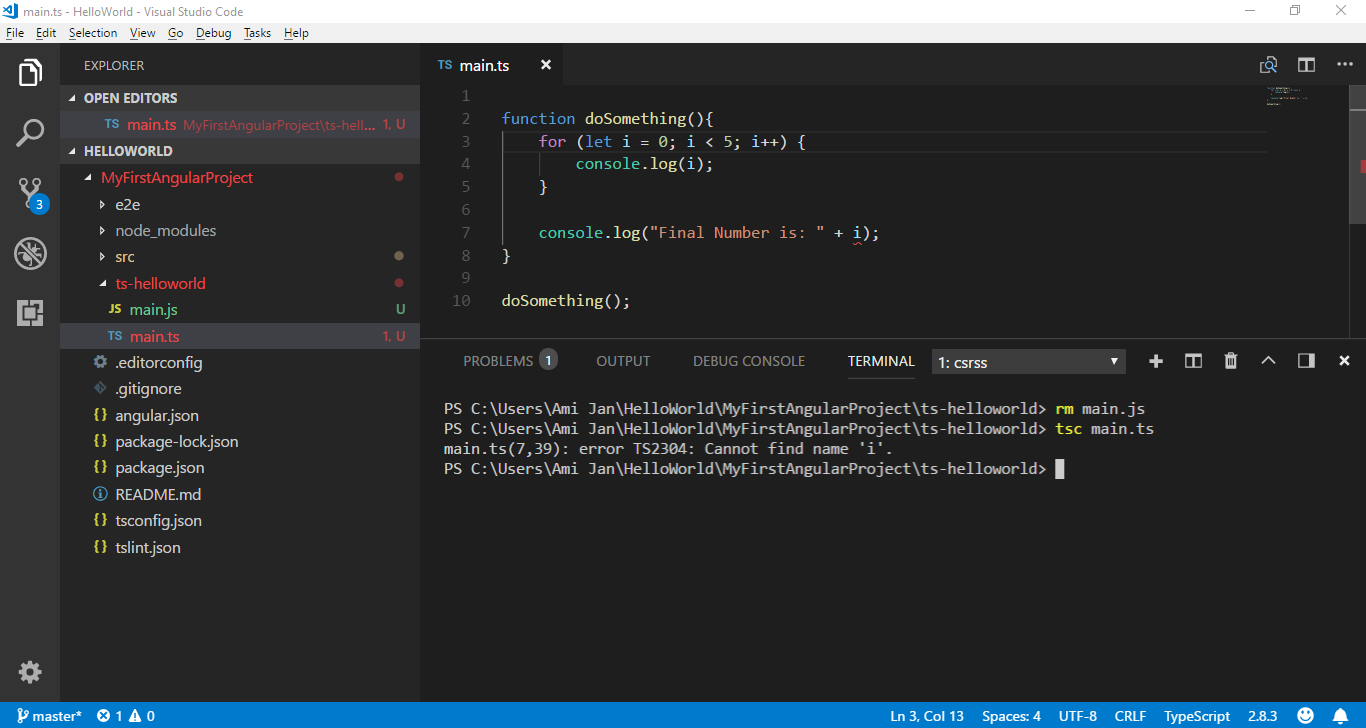Image resolution: width=1366 pixels, height=728 pixels.
Task: Select the TERMINAL panel tab
Action: [881, 361]
